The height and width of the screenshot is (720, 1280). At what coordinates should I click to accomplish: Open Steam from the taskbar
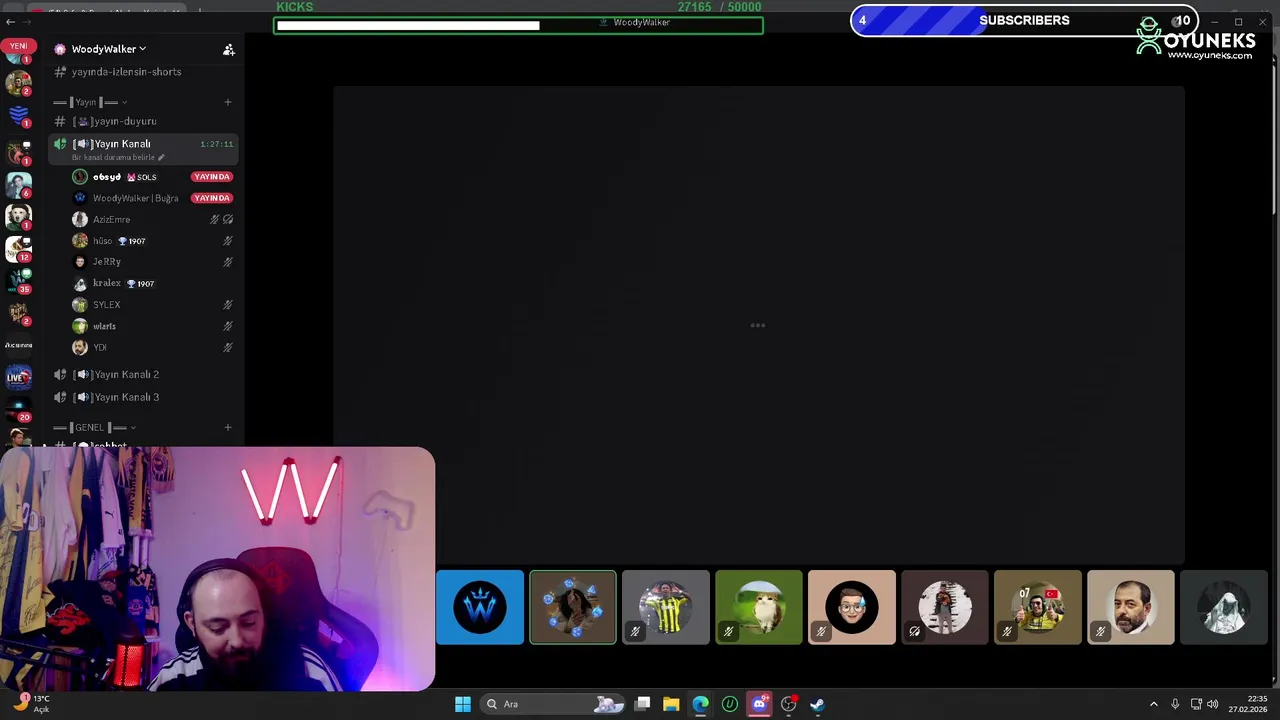[x=817, y=704]
